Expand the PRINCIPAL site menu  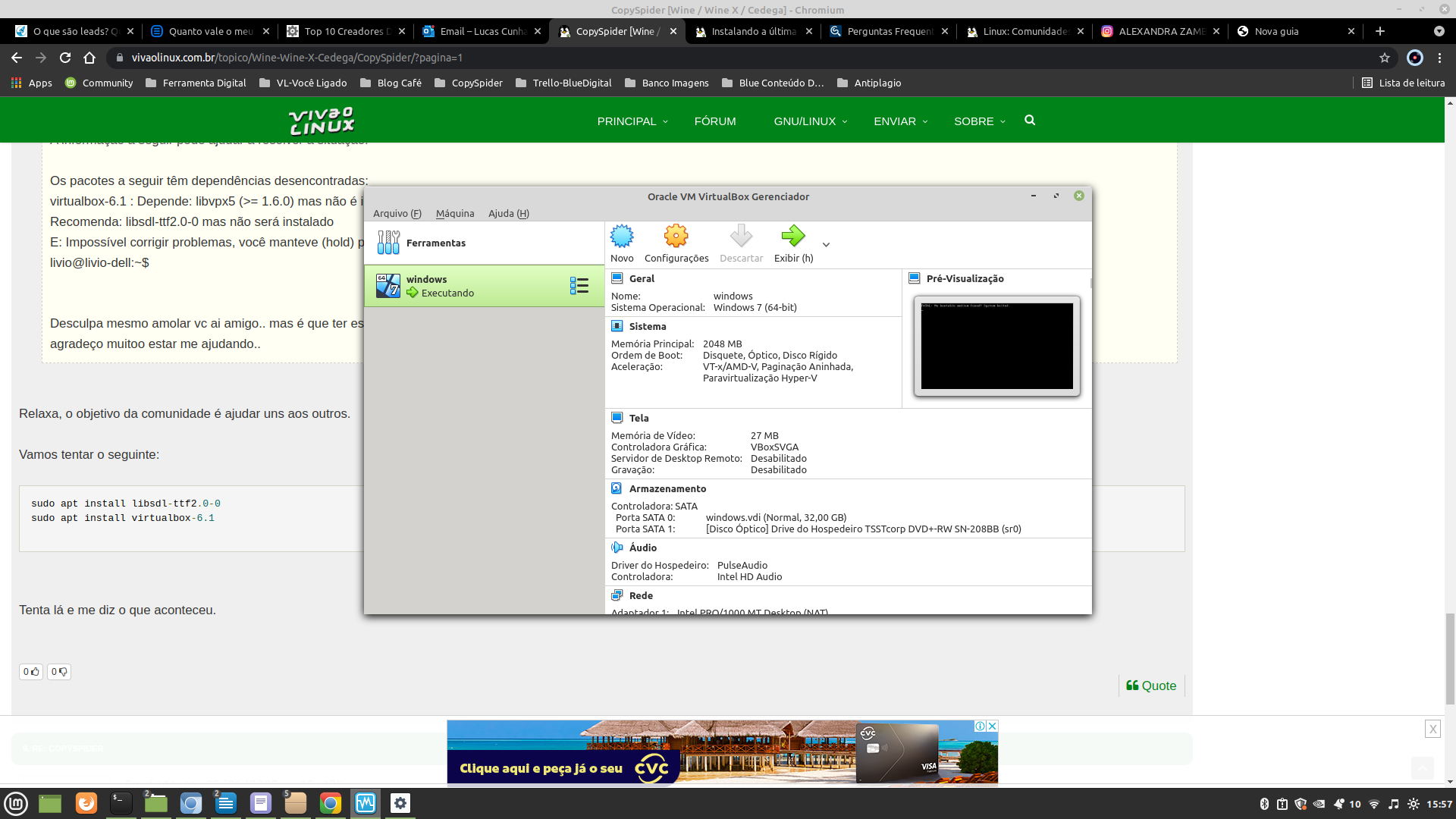click(632, 121)
